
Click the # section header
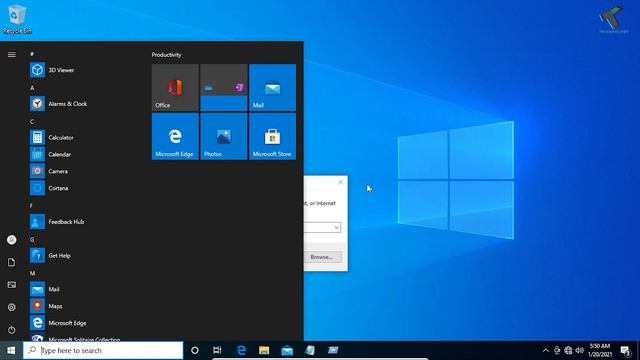[x=32, y=54]
